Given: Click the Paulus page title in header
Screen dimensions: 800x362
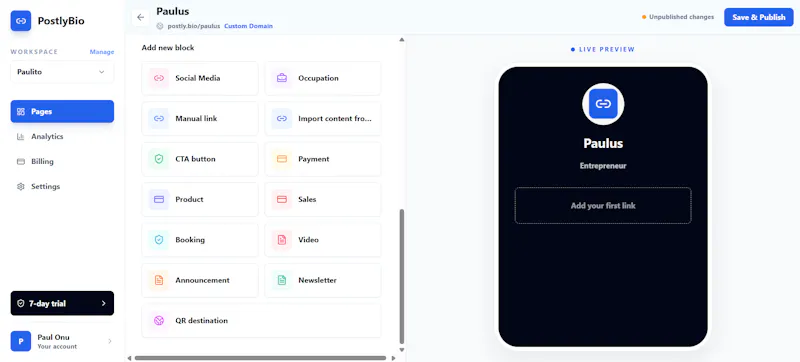Looking at the screenshot, I should [x=173, y=11].
